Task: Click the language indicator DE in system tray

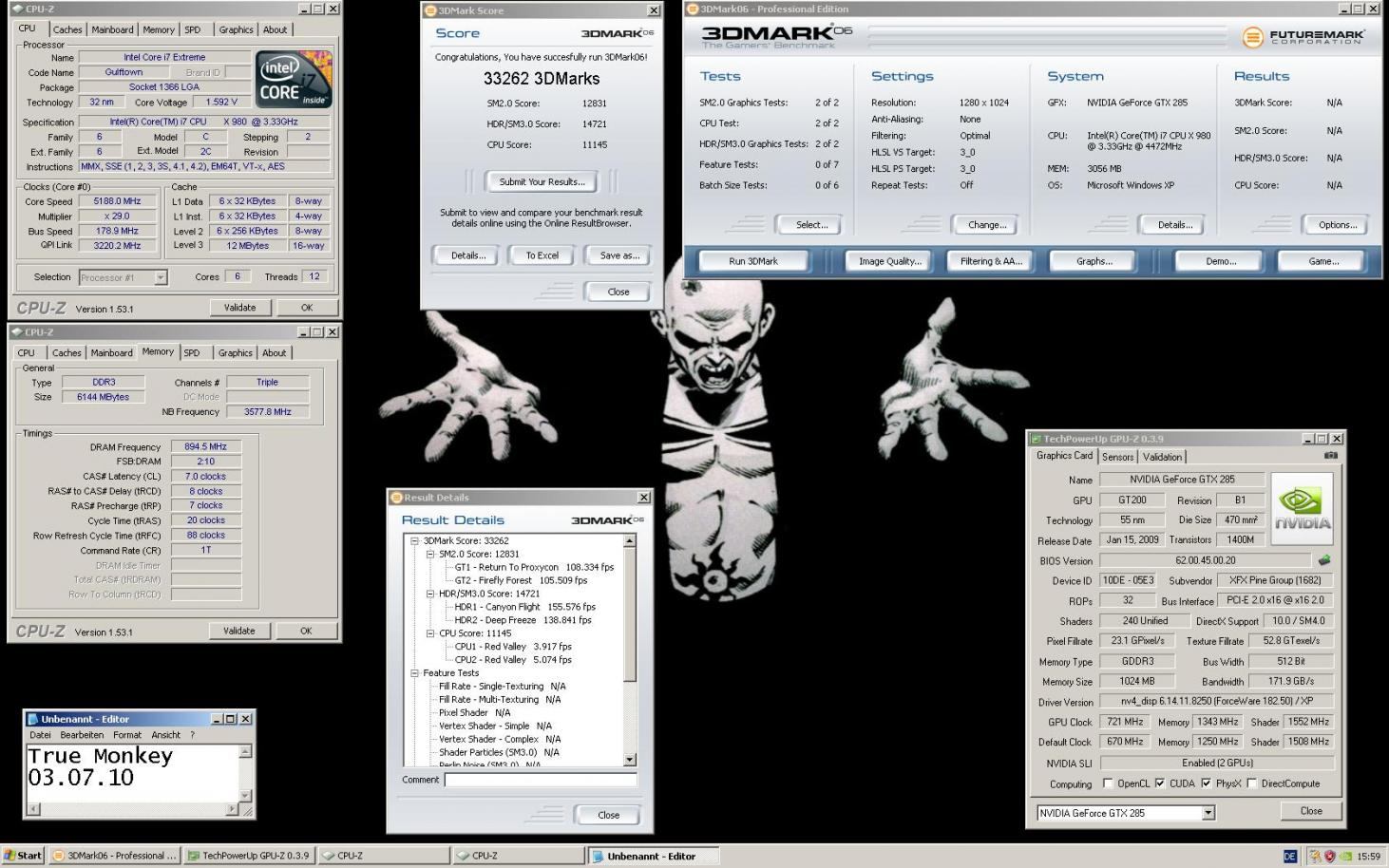Action: click(x=1289, y=856)
